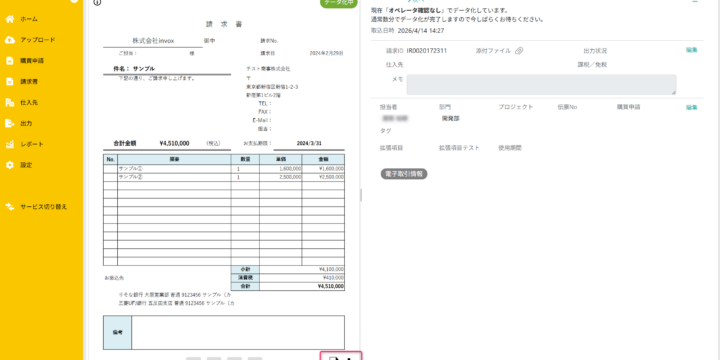This screenshot has height=360, width=720.
Task: Click the 合計金額 ¥4,510,000 heading value
Action: (174, 143)
